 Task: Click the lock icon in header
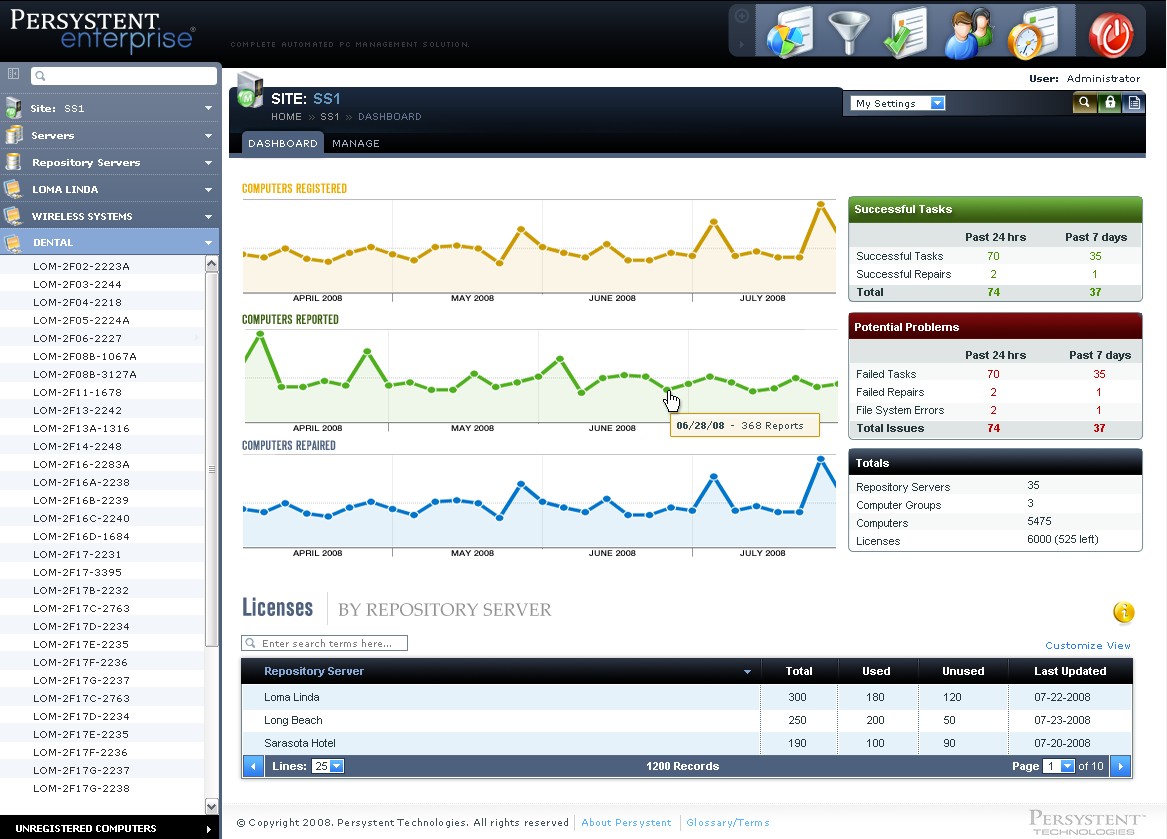[1109, 103]
